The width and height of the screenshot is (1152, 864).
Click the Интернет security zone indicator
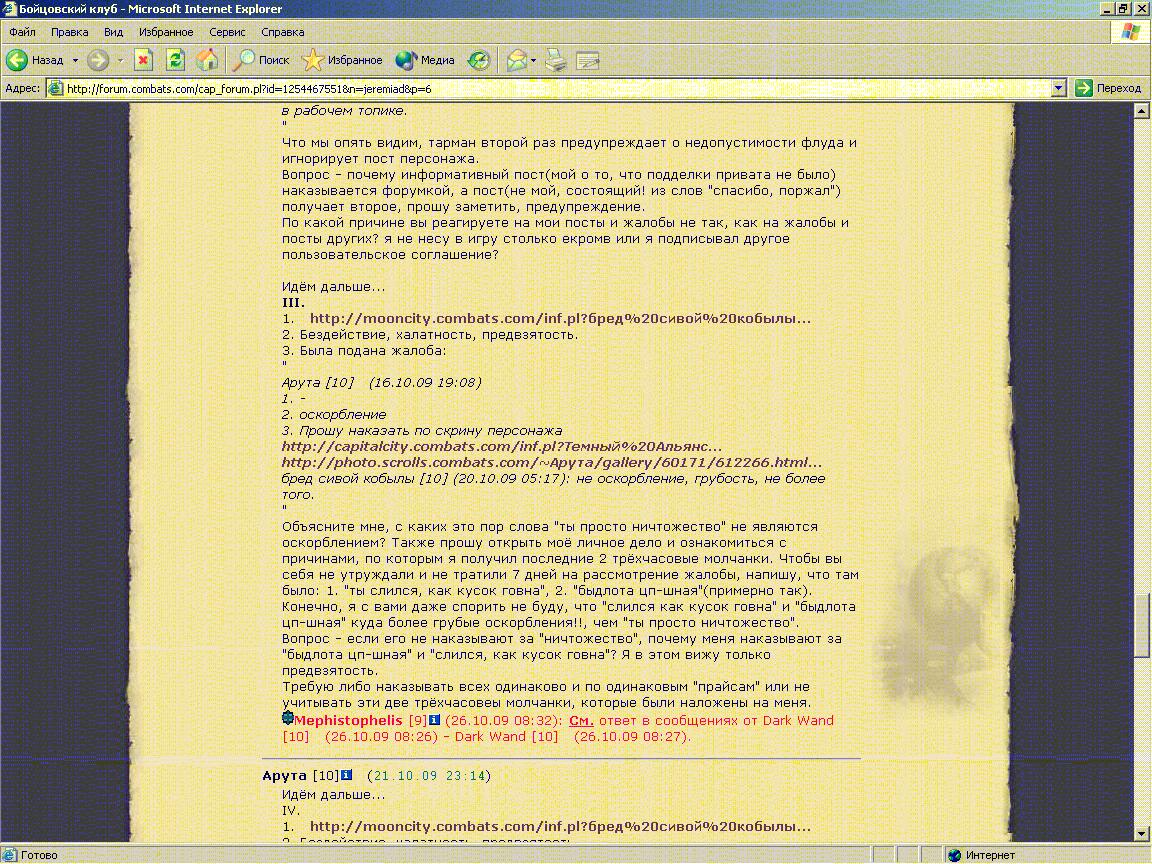pos(982,855)
